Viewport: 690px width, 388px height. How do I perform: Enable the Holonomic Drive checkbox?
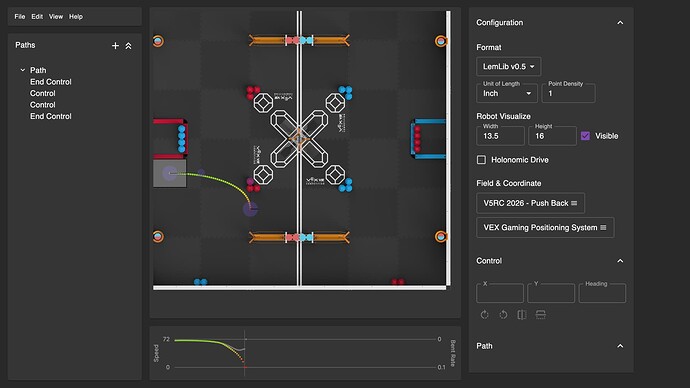point(481,160)
